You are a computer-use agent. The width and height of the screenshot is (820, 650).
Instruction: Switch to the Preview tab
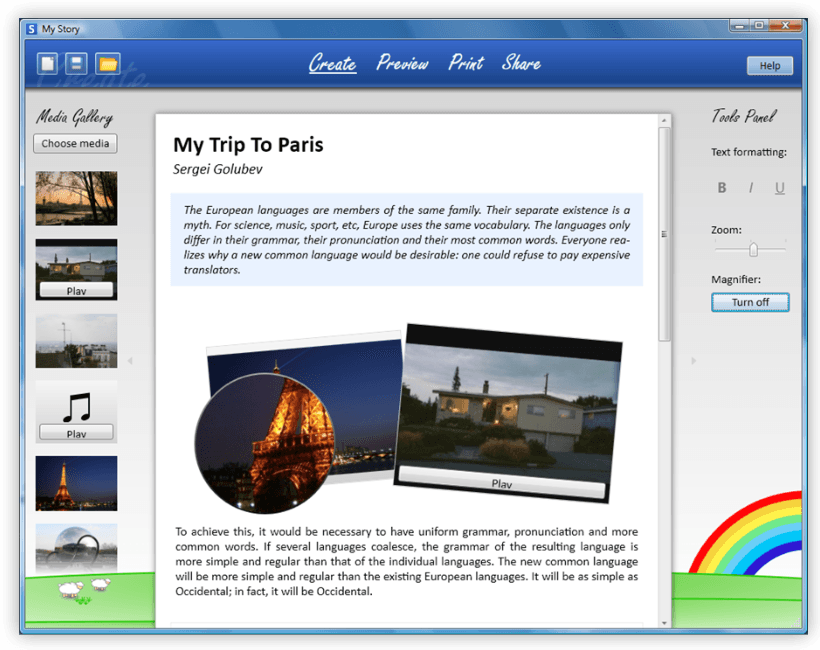tap(402, 62)
